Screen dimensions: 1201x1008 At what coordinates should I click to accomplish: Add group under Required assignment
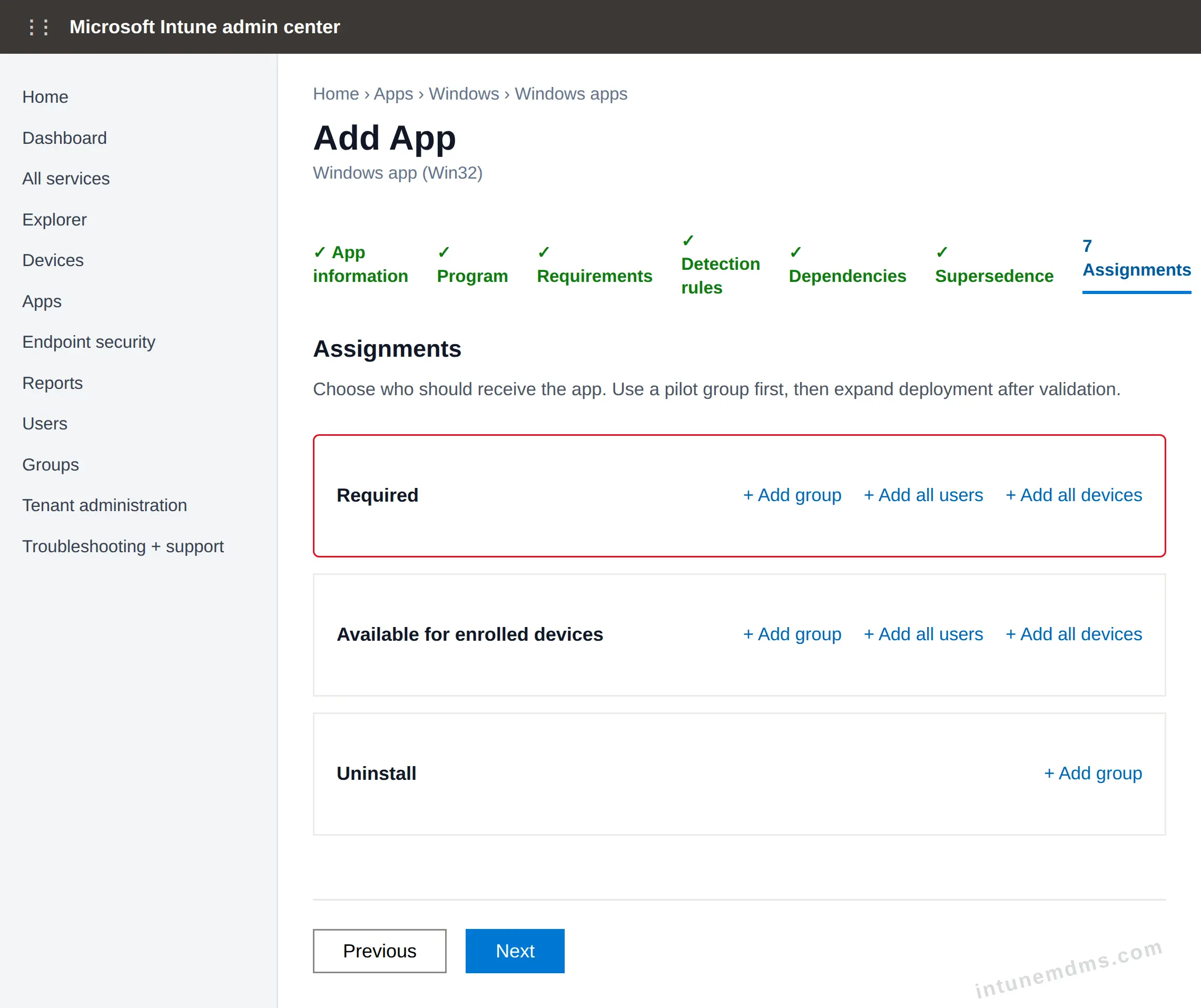[x=792, y=495]
